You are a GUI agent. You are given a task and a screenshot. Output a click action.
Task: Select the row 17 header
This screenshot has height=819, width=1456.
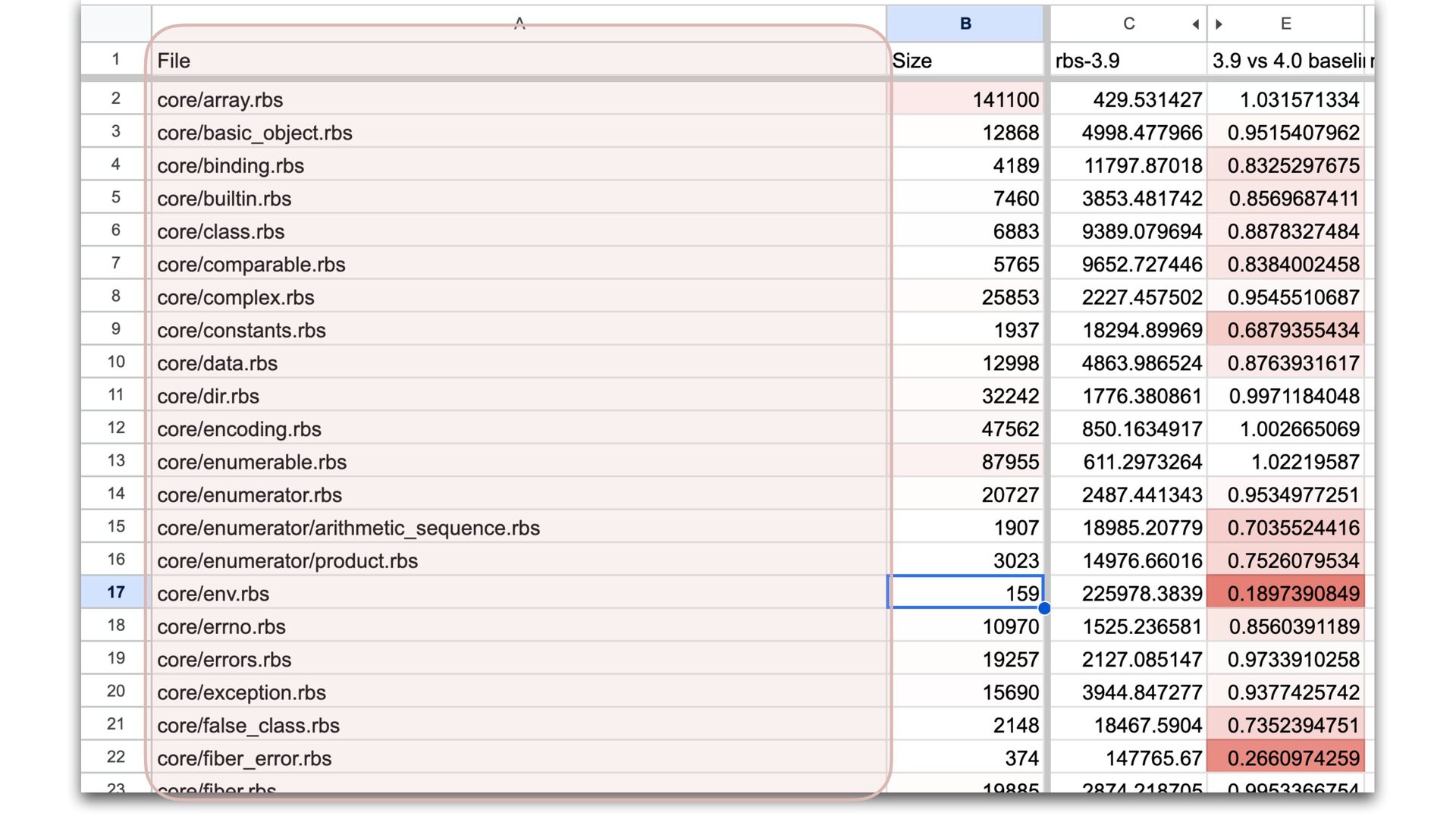tap(115, 592)
